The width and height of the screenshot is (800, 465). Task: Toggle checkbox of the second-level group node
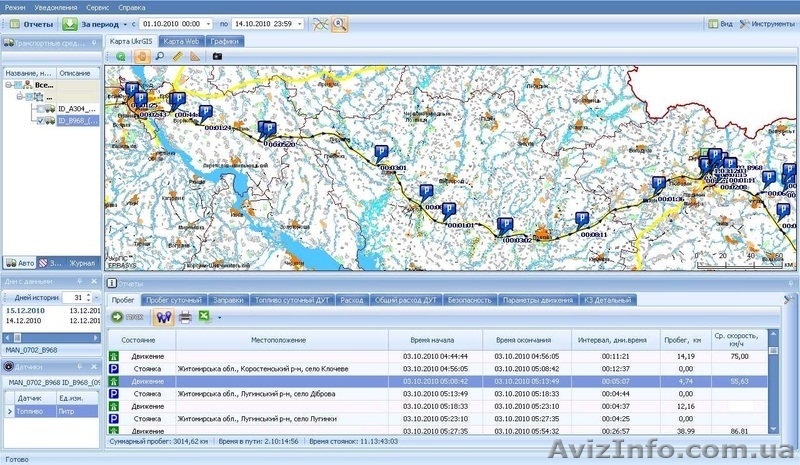tap(29, 96)
